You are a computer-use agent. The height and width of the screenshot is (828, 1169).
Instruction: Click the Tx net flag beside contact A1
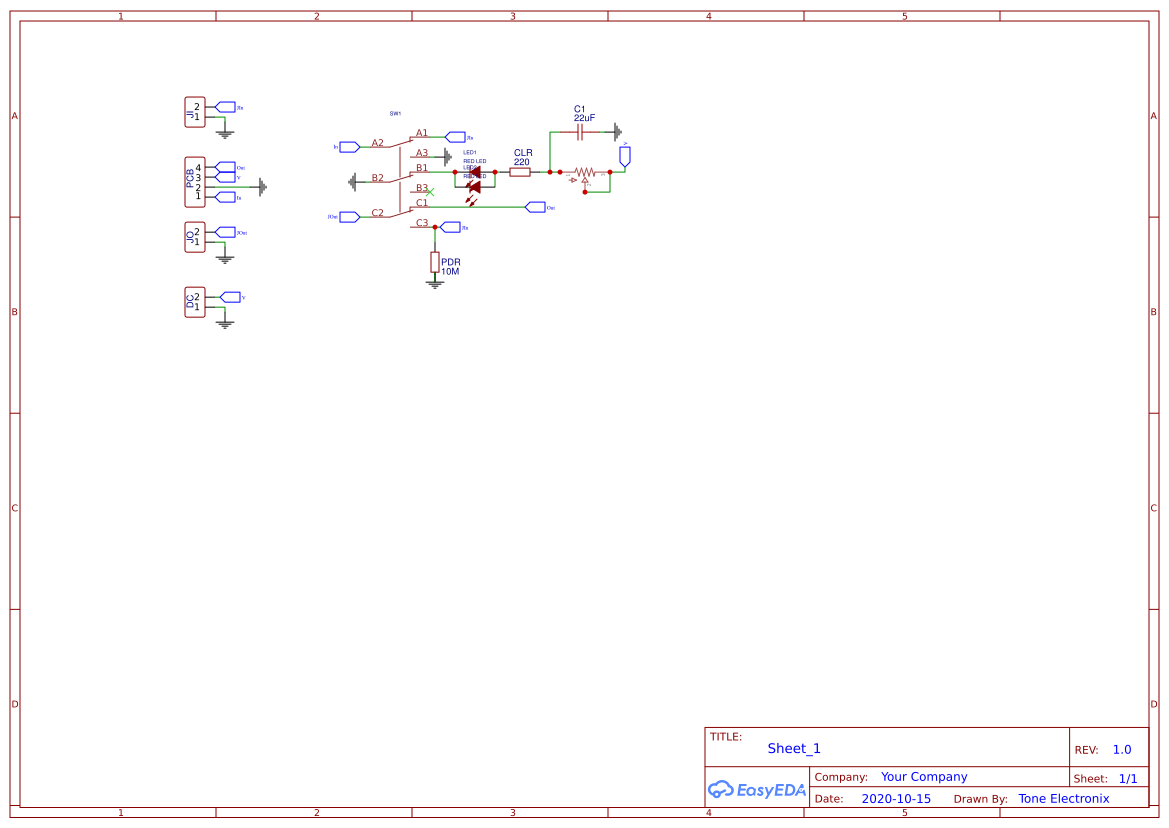tap(456, 135)
